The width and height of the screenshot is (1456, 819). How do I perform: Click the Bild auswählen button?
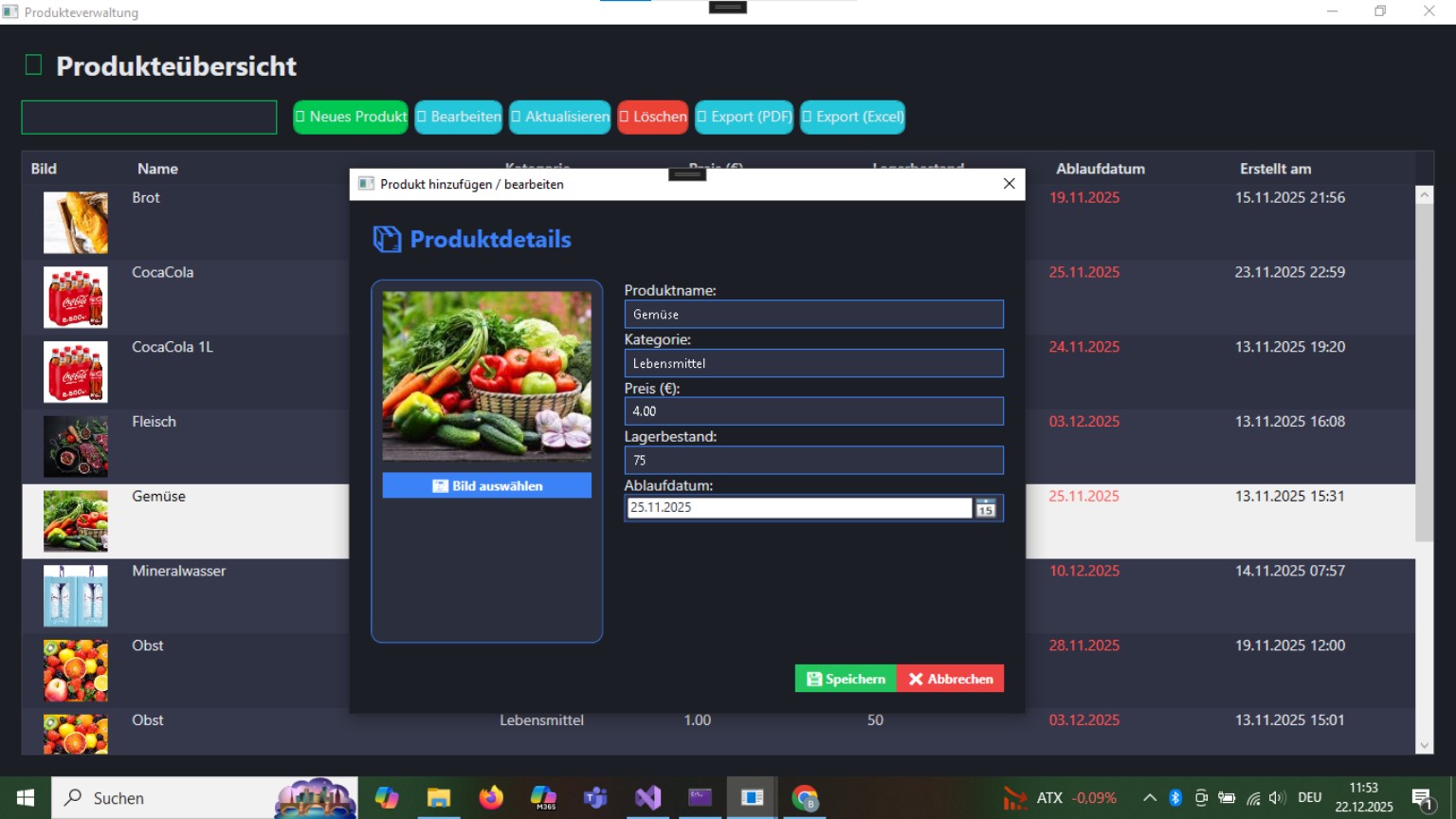coord(486,485)
